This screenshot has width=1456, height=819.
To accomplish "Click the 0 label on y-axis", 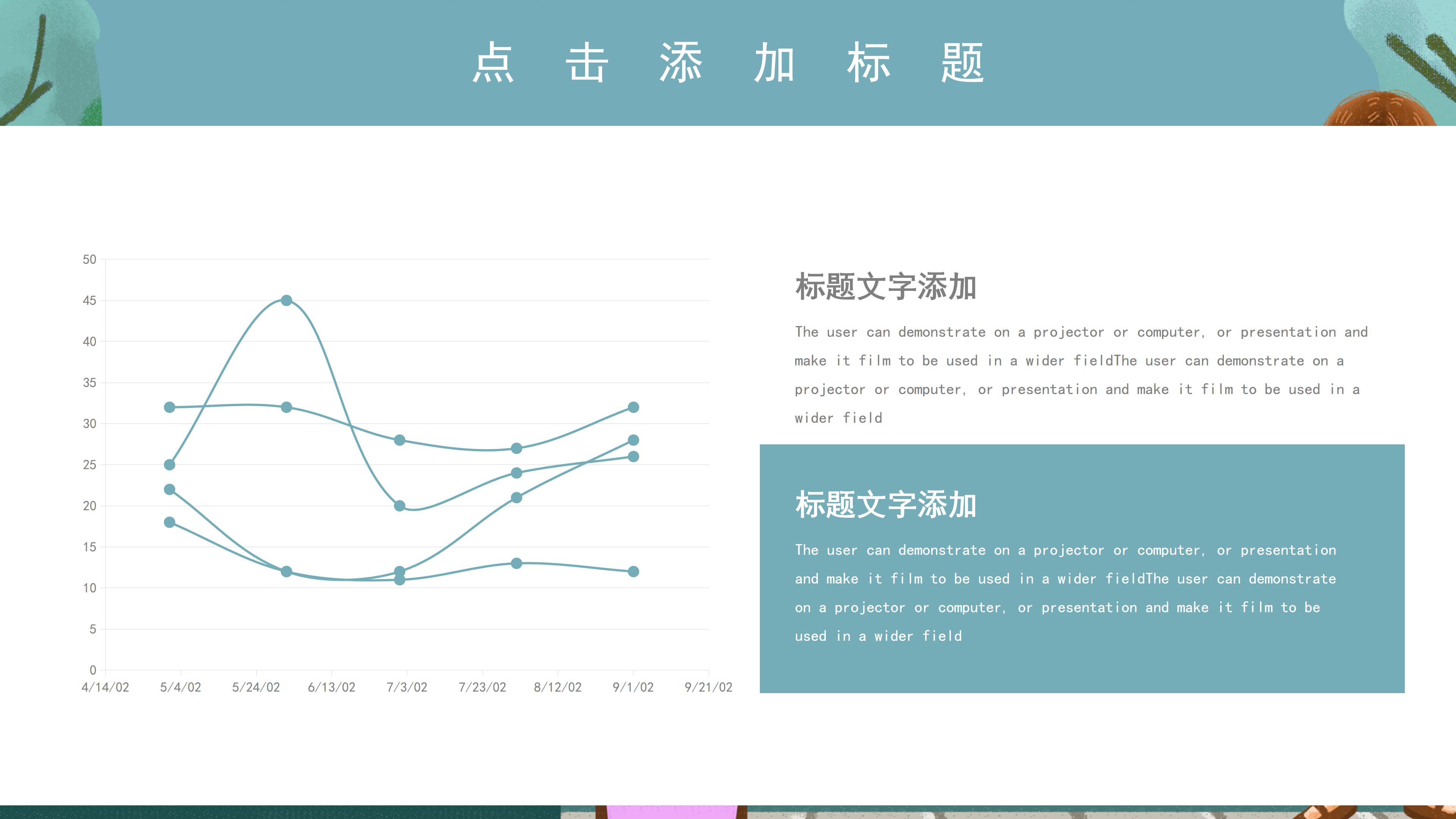I will click(93, 670).
